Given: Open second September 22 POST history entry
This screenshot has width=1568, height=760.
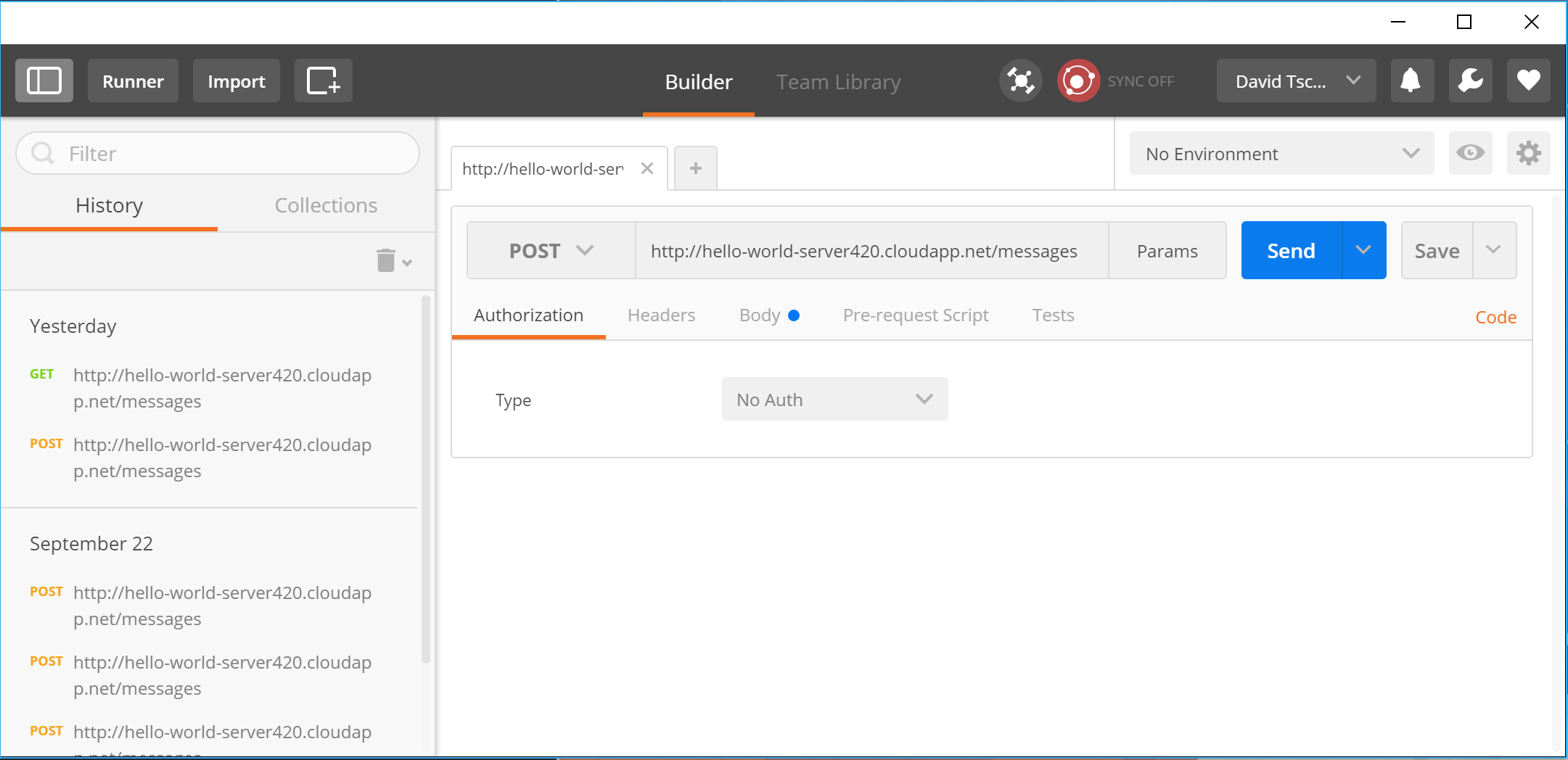Looking at the screenshot, I should [210, 675].
